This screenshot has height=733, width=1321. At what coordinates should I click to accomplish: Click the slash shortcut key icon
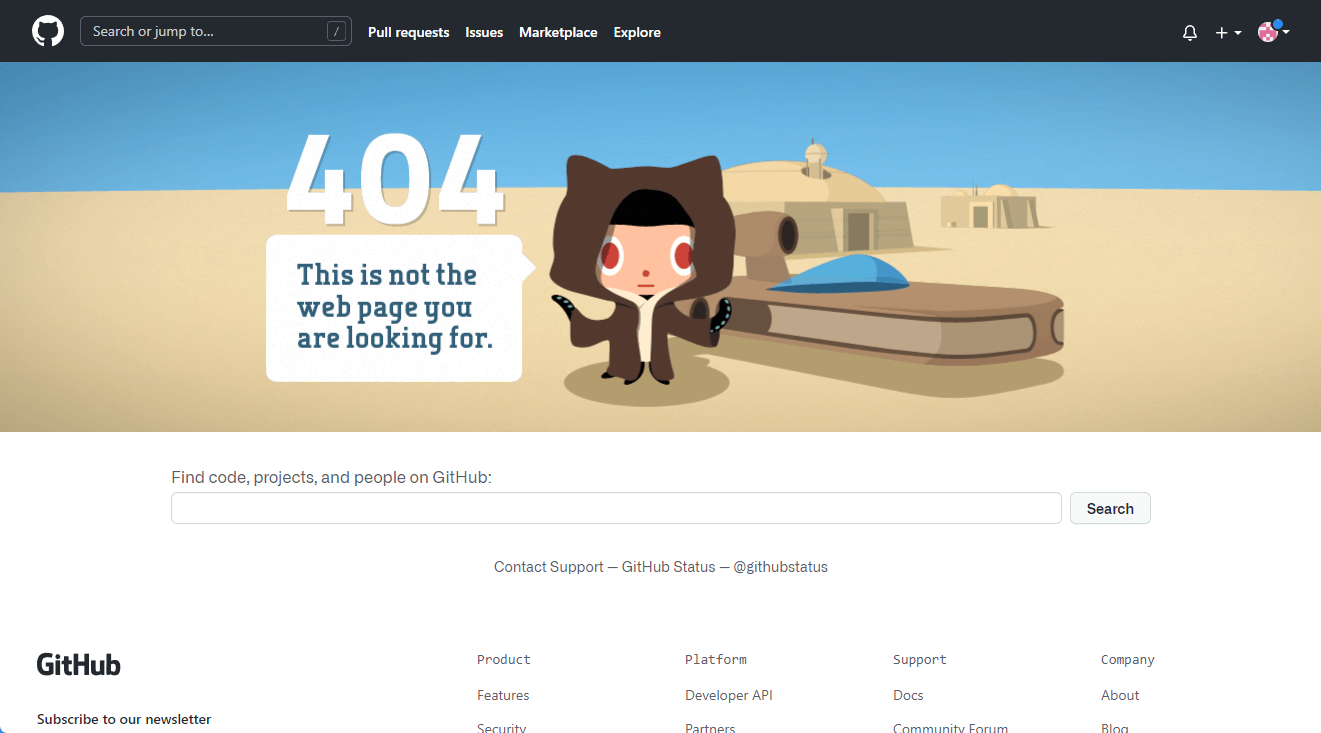(337, 32)
